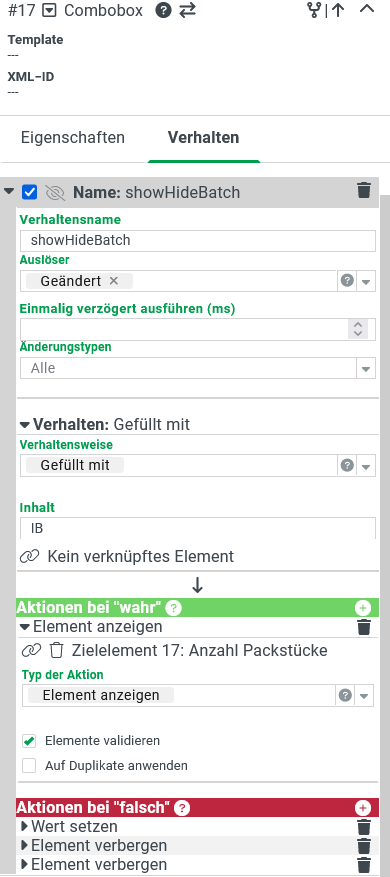Click the up arrow icon in header

pyautogui.click(x=337, y=10)
